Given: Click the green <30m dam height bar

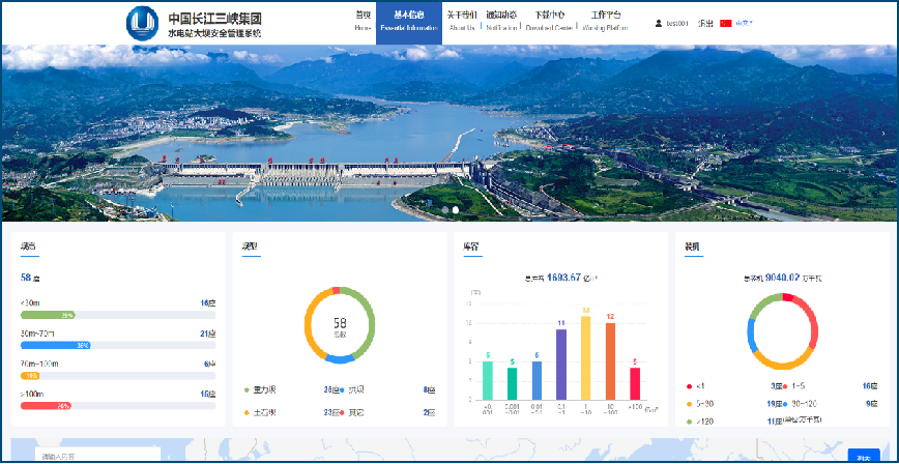Looking at the screenshot, I should click(x=48, y=315).
